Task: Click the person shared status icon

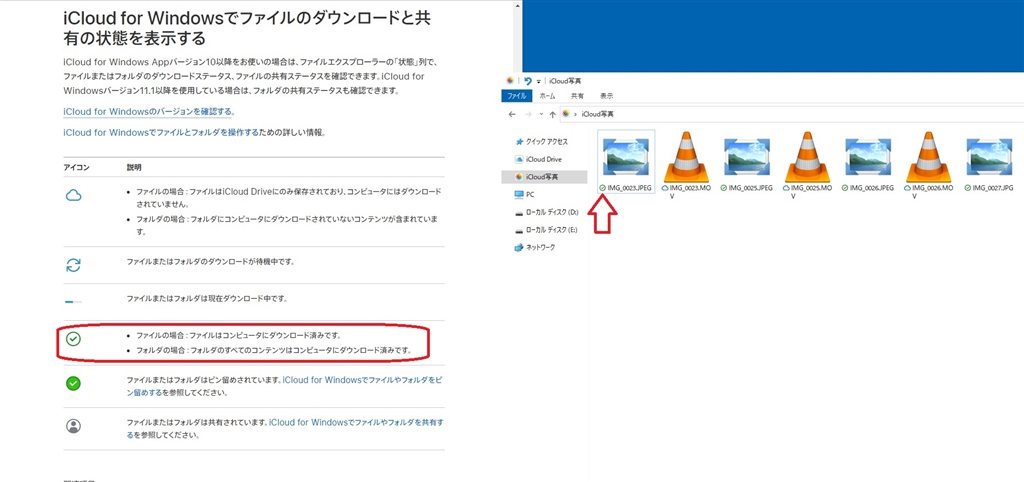Action: coord(74,426)
